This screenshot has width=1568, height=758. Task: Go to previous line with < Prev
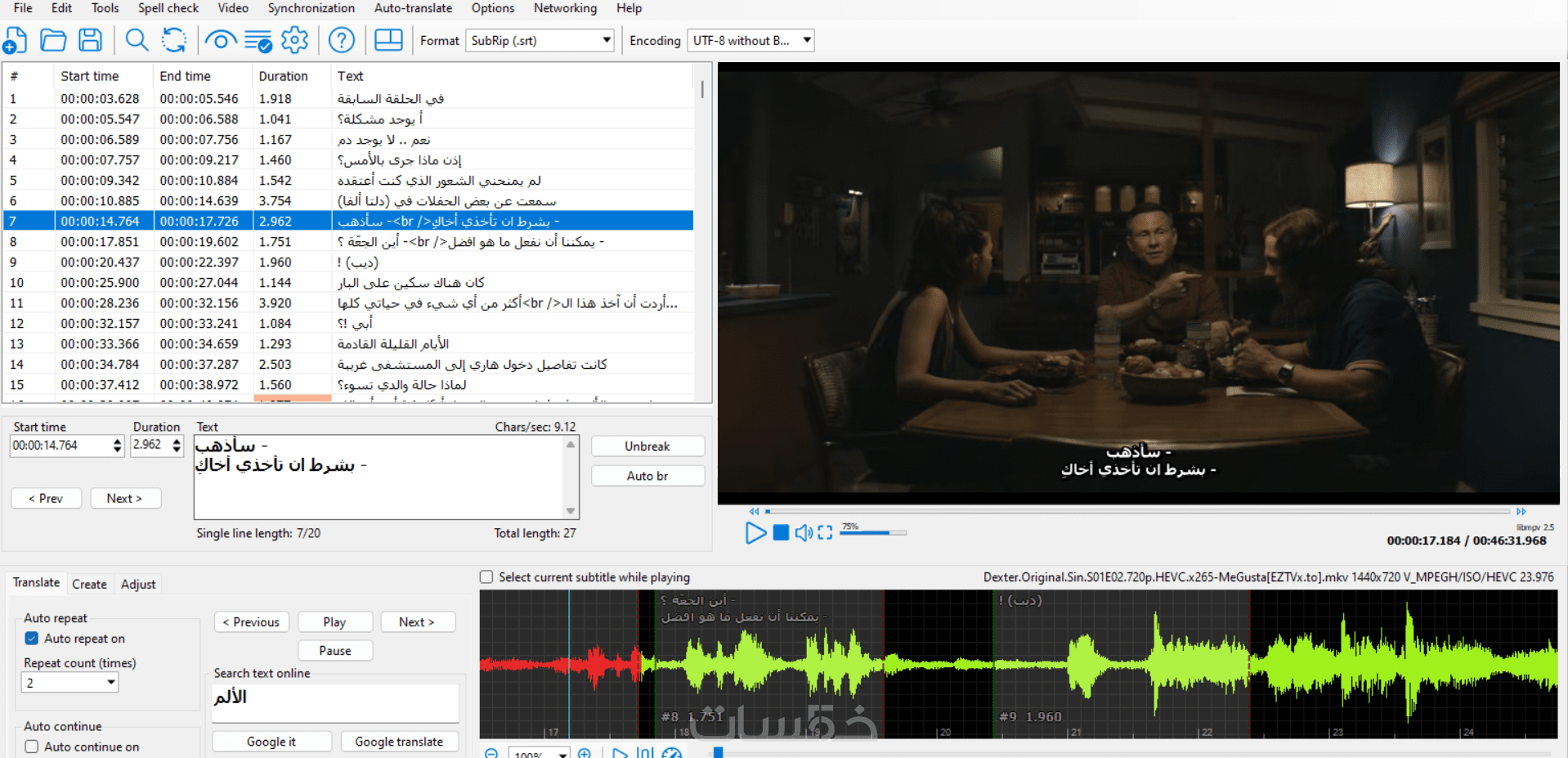point(46,498)
